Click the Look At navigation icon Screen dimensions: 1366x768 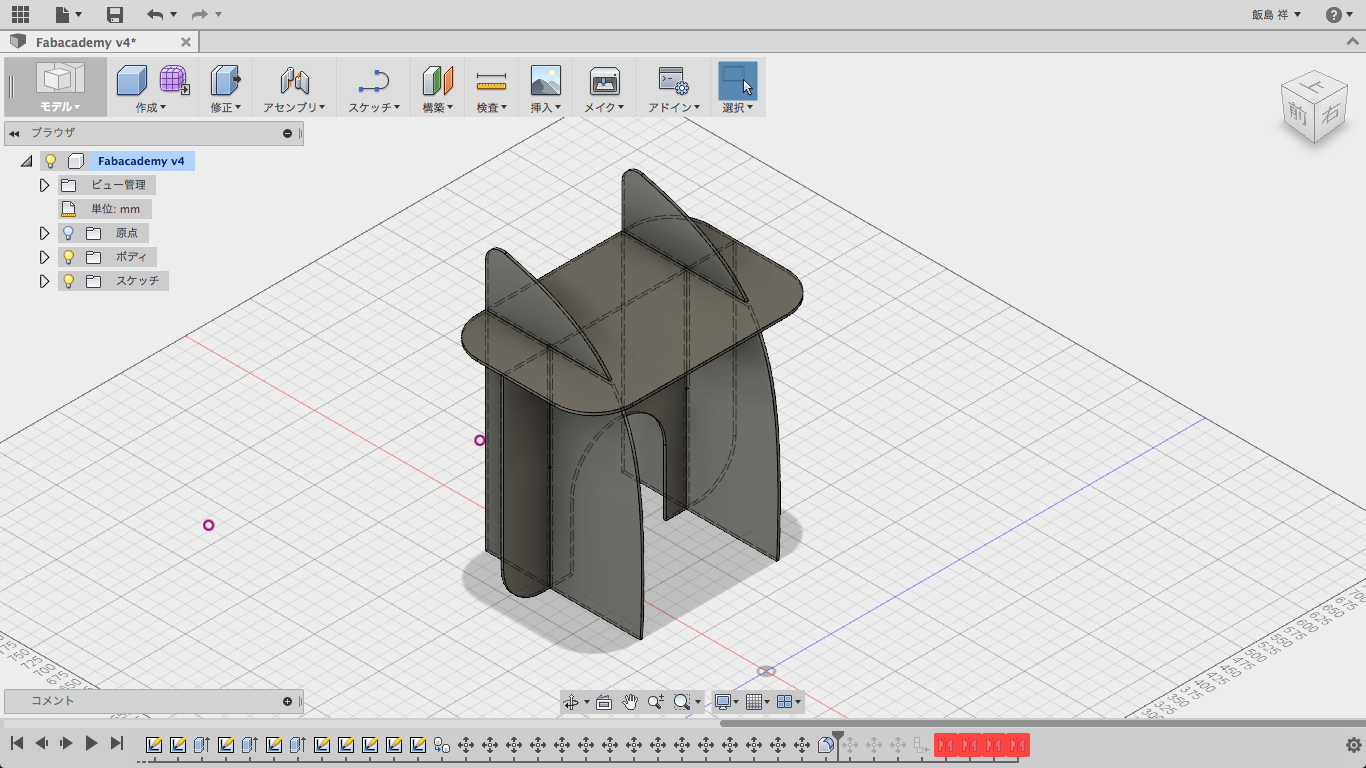click(604, 702)
